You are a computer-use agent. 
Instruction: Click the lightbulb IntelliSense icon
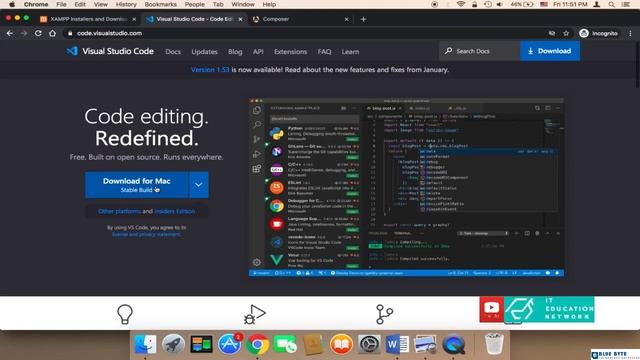coord(125,314)
